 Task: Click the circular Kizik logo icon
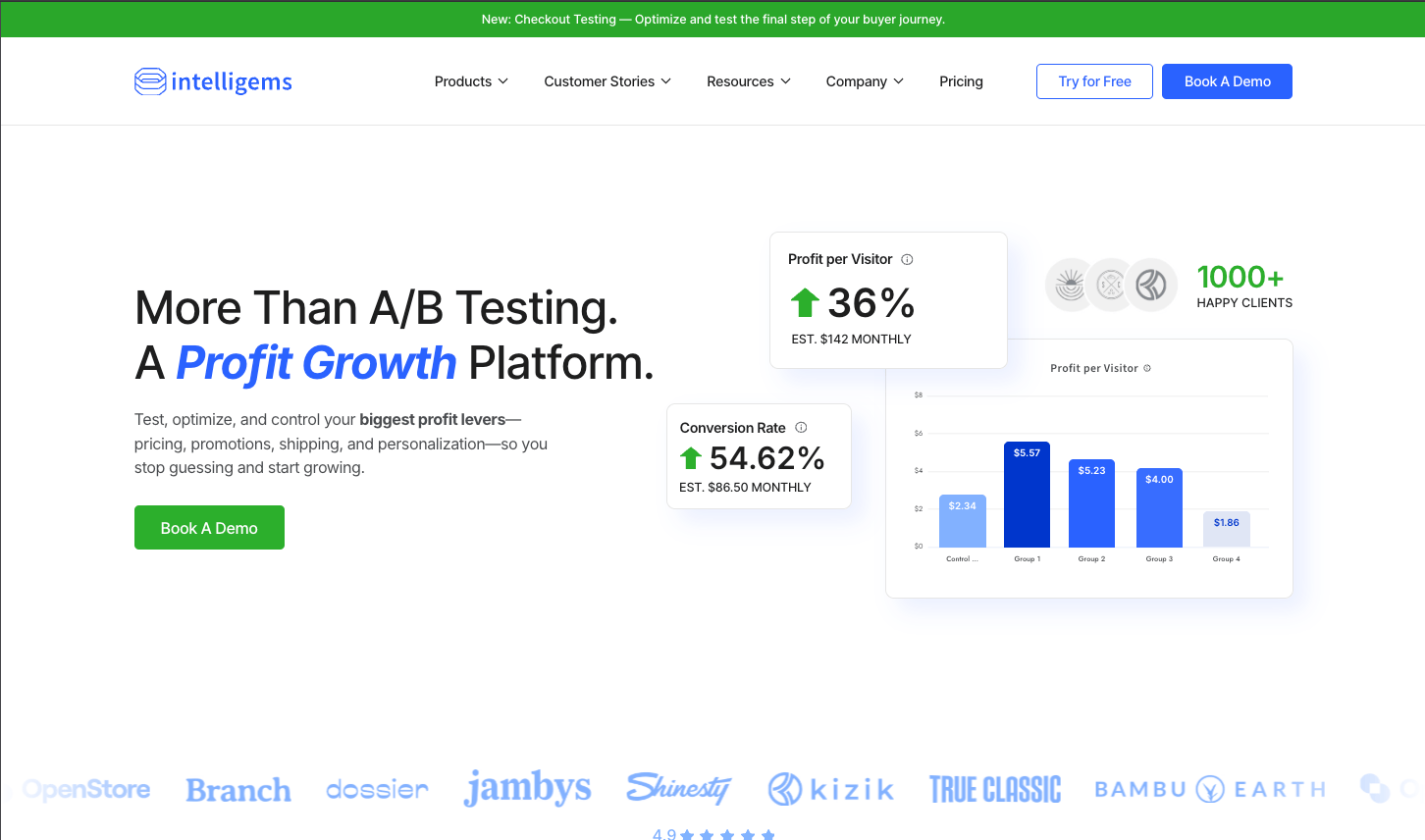[783, 788]
